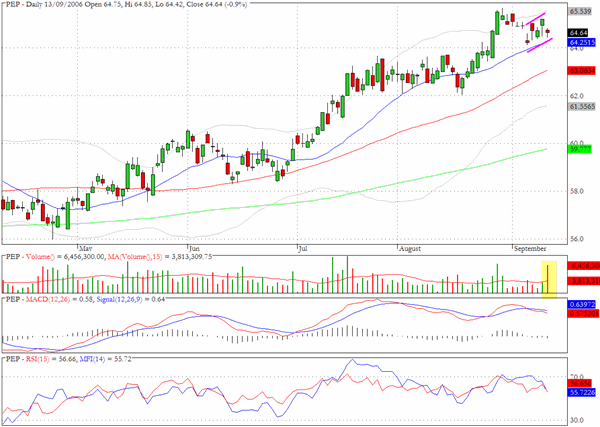The width and height of the screenshot is (600, 427).
Task: Select the Jun marker on time axis
Action: [x=194, y=248]
